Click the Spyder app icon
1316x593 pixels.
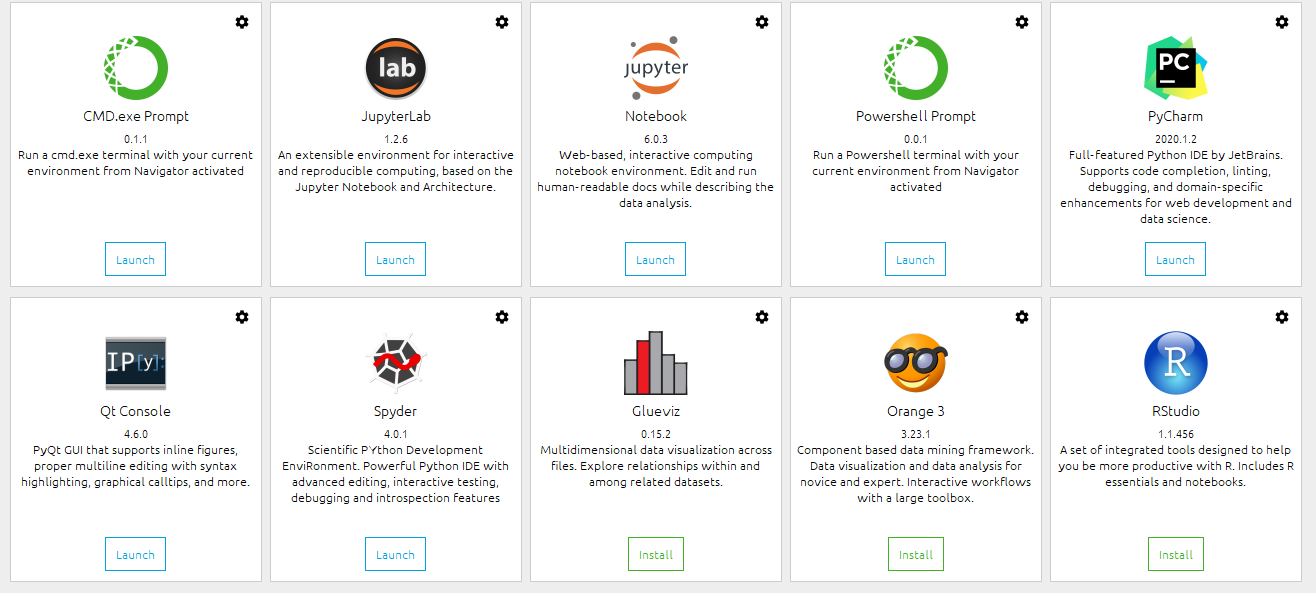(395, 362)
